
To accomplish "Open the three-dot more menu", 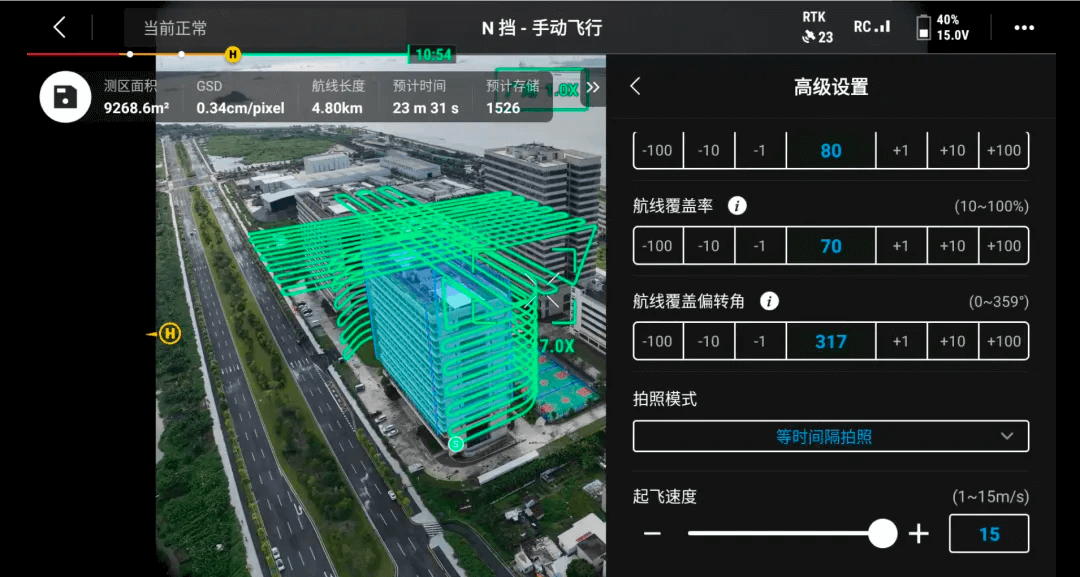I will click(1024, 28).
